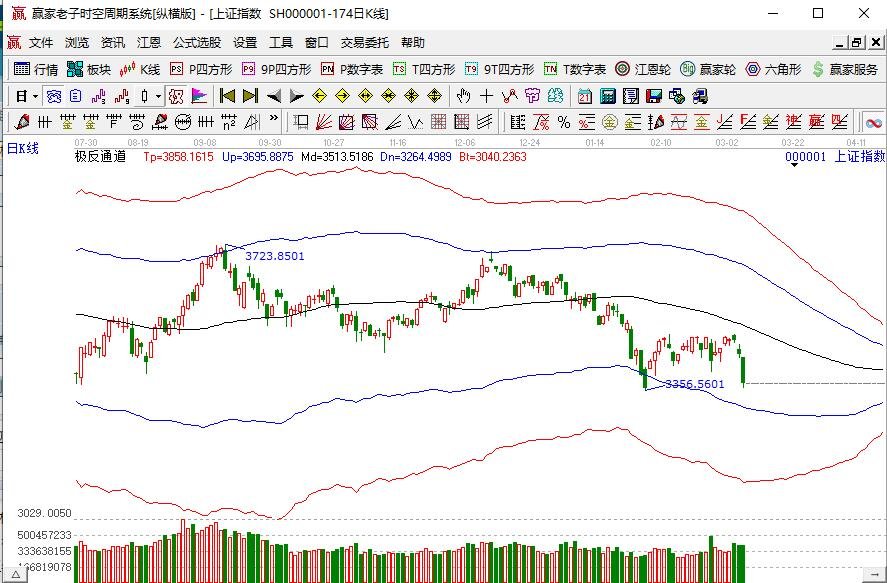Viewport: 887px width, 583px height.
Task: Open the 行情 market quotes view
Action: [x=36, y=70]
